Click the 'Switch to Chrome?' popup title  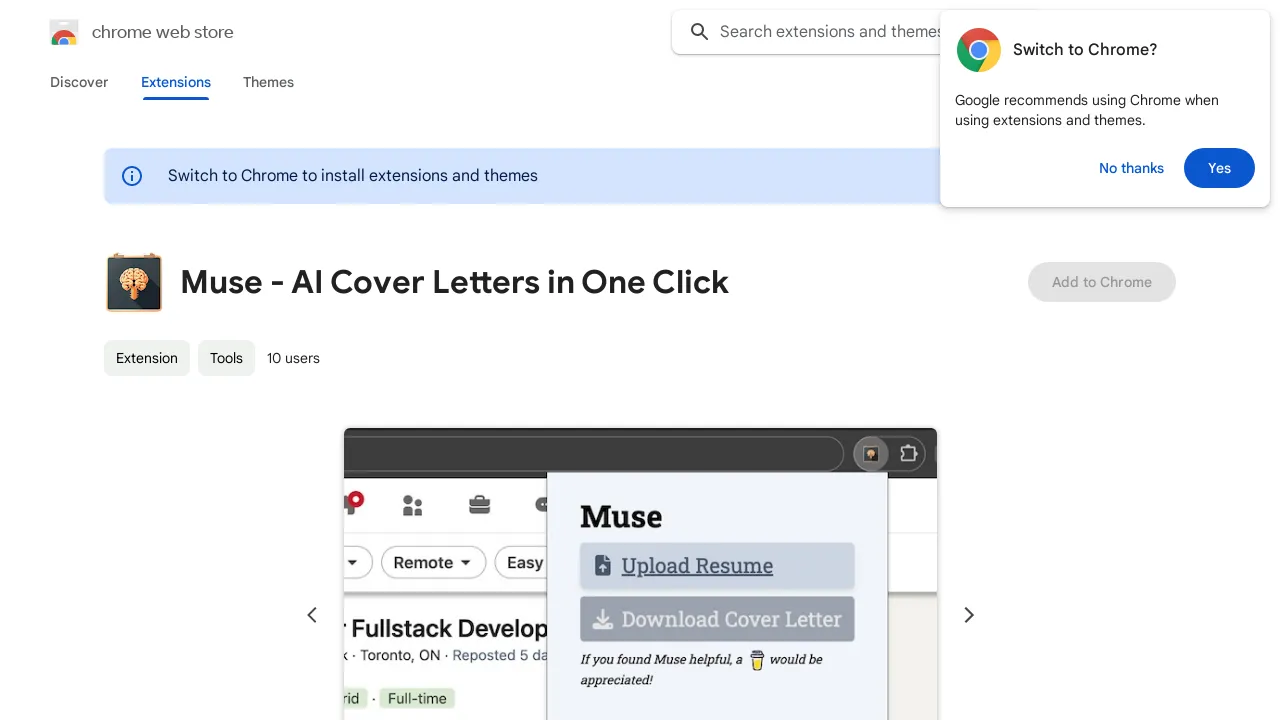[1085, 50]
